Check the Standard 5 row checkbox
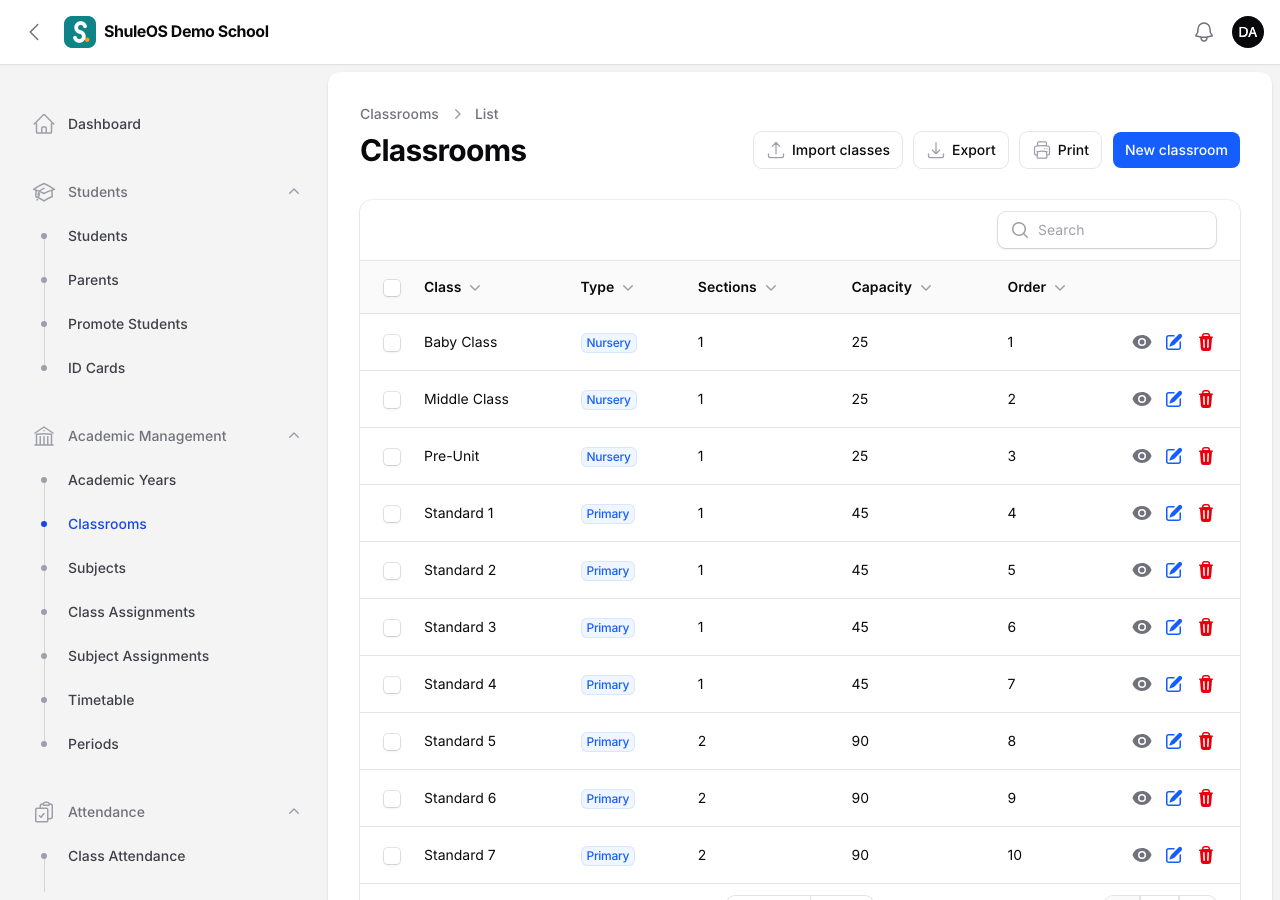The image size is (1280, 900). pyautogui.click(x=392, y=742)
